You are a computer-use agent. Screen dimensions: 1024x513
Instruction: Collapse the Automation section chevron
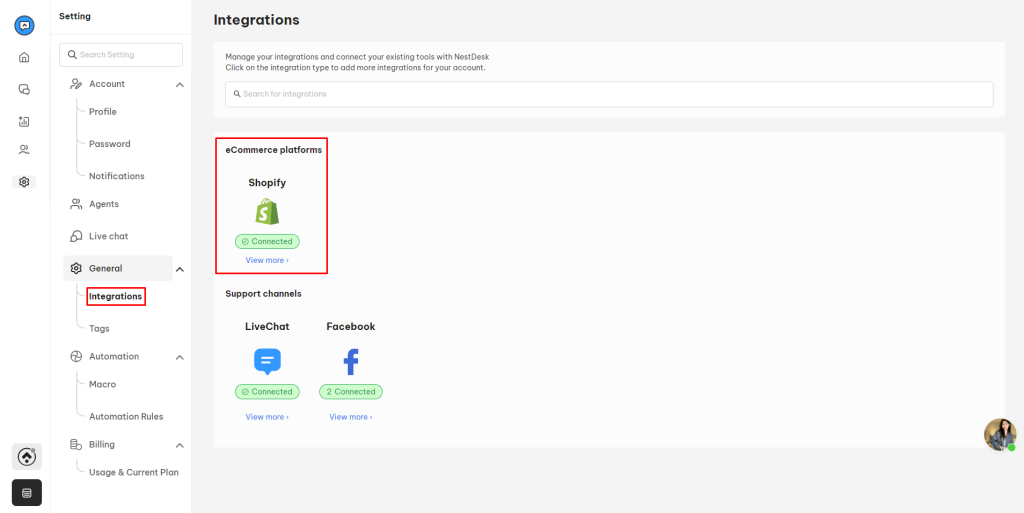click(x=180, y=358)
